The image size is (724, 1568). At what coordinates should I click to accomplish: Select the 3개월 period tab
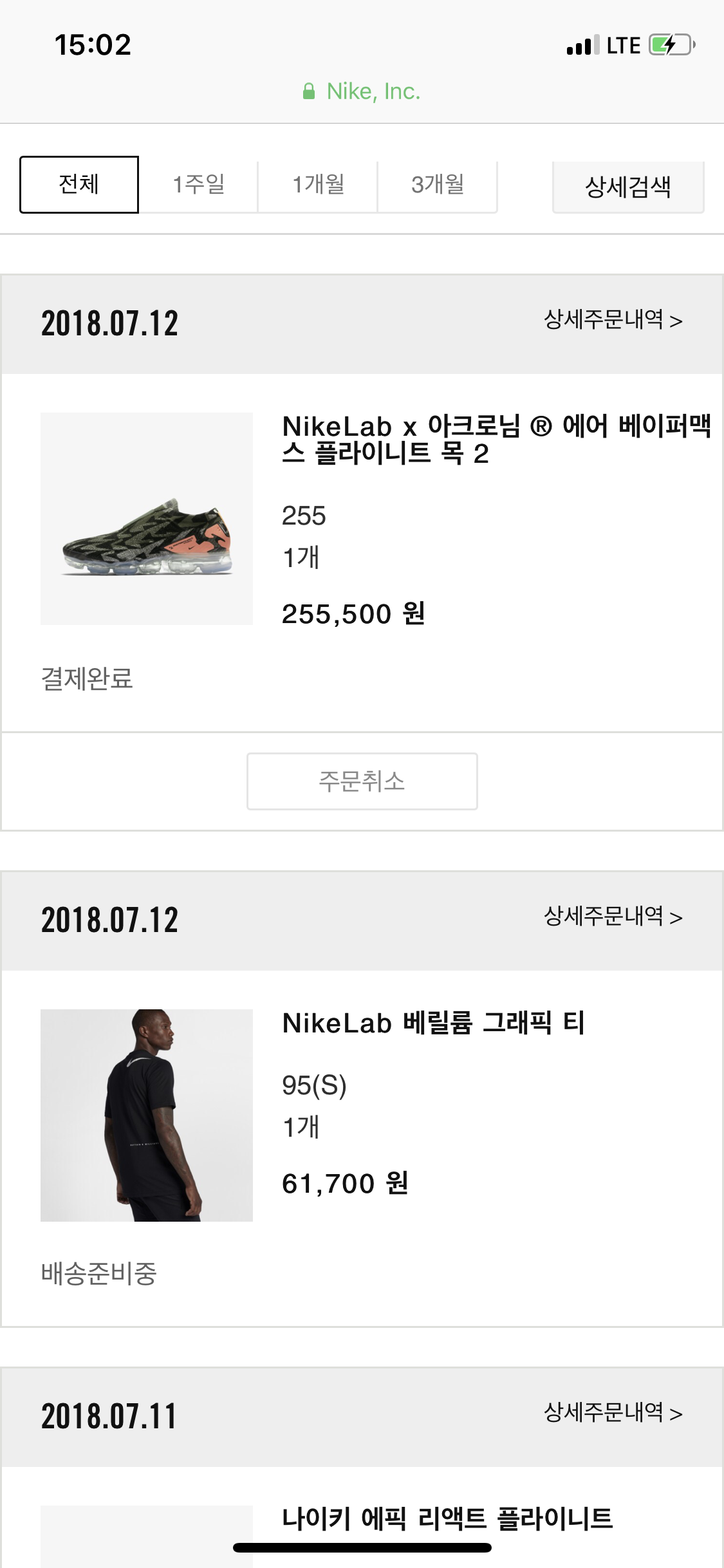coord(438,185)
